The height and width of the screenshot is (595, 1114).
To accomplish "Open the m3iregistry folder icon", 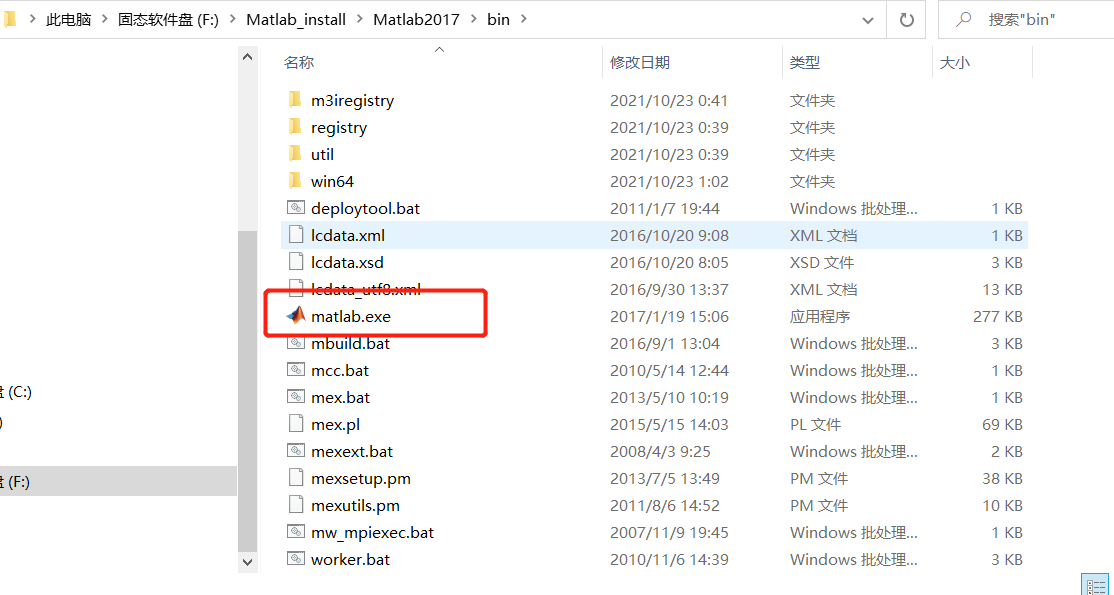I will click(x=296, y=100).
